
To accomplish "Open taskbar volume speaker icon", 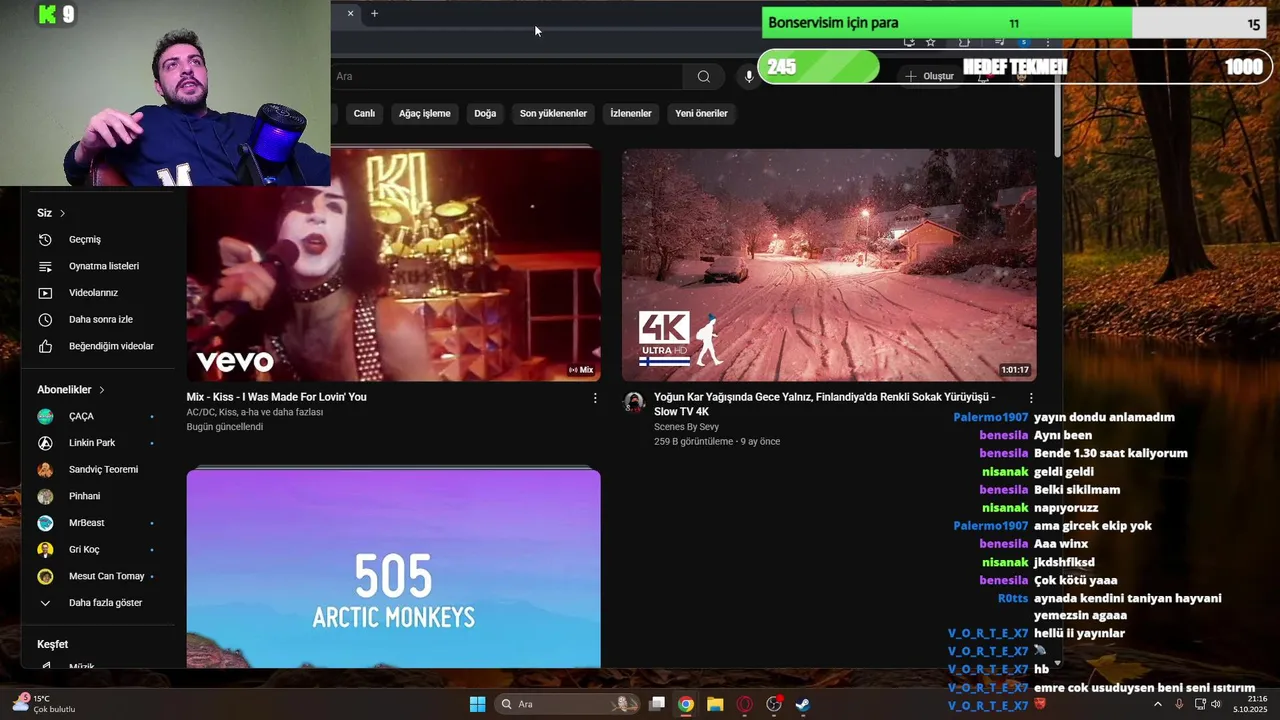I will pyautogui.click(x=1216, y=704).
